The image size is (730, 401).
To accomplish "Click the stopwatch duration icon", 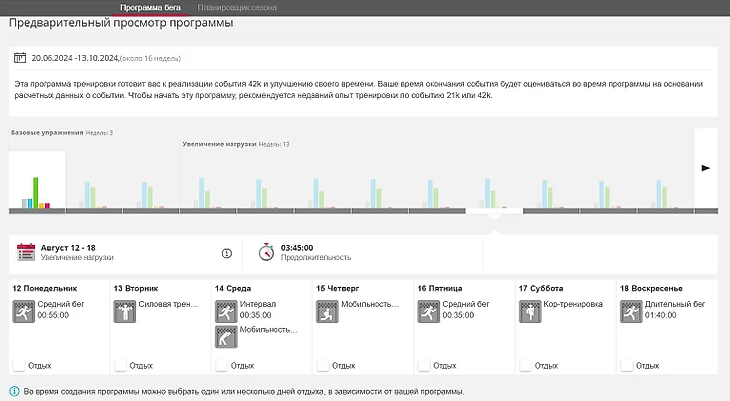I will click(266, 252).
